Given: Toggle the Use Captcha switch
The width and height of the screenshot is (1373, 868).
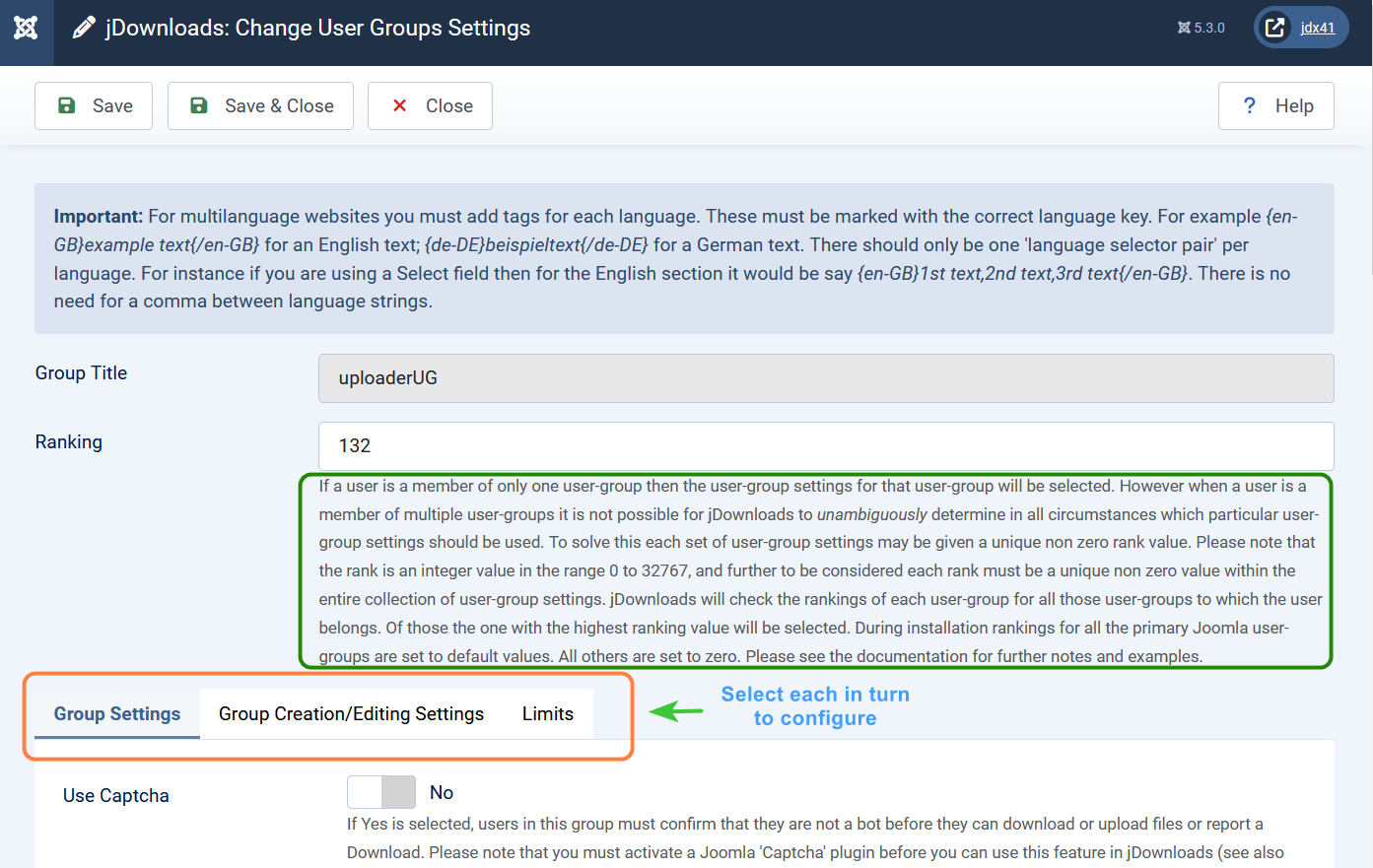Looking at the screenshot, I should [381, 792].
